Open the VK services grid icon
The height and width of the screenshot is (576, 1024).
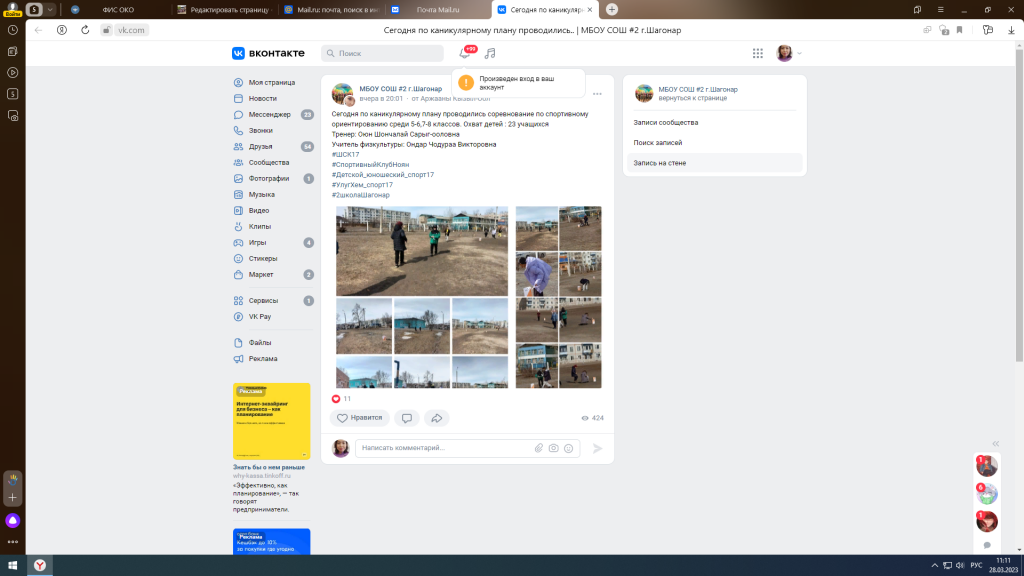(758, 53)
